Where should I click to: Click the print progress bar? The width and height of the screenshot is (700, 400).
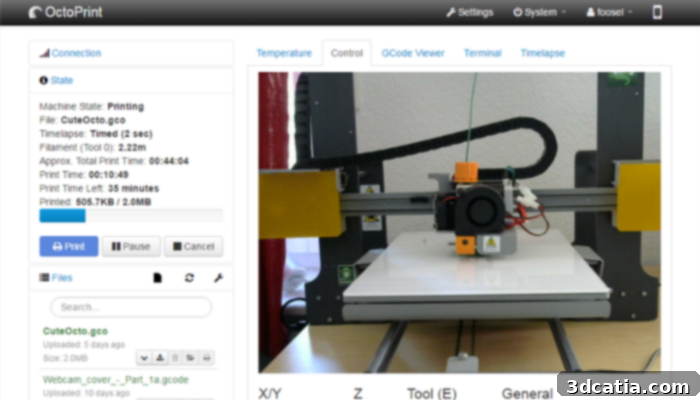[131, 216]
